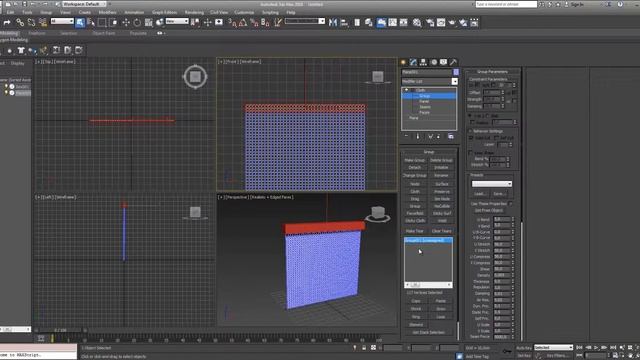Open the Selected key filter dropdown
The height and width of the screenshot is (360, 640).
pyautogui.click(x=553, y=347)
